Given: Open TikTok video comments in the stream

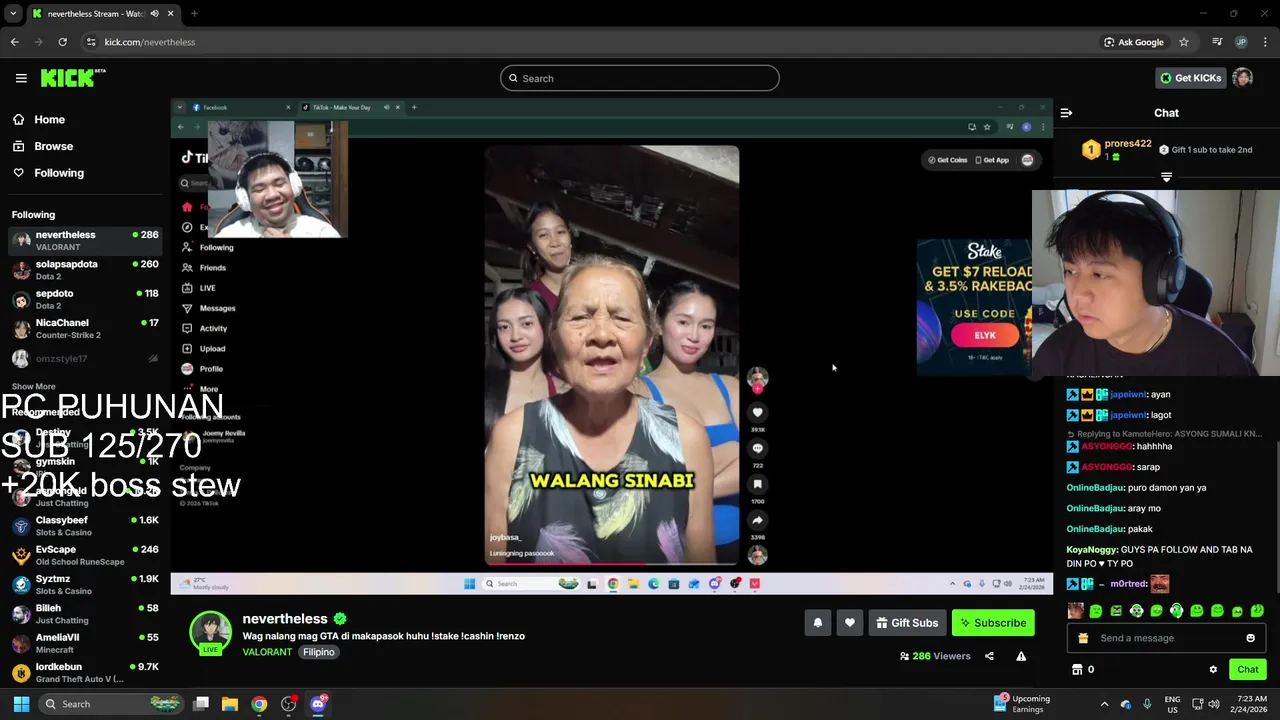Looking at the screenshot, I should [757, 449].
